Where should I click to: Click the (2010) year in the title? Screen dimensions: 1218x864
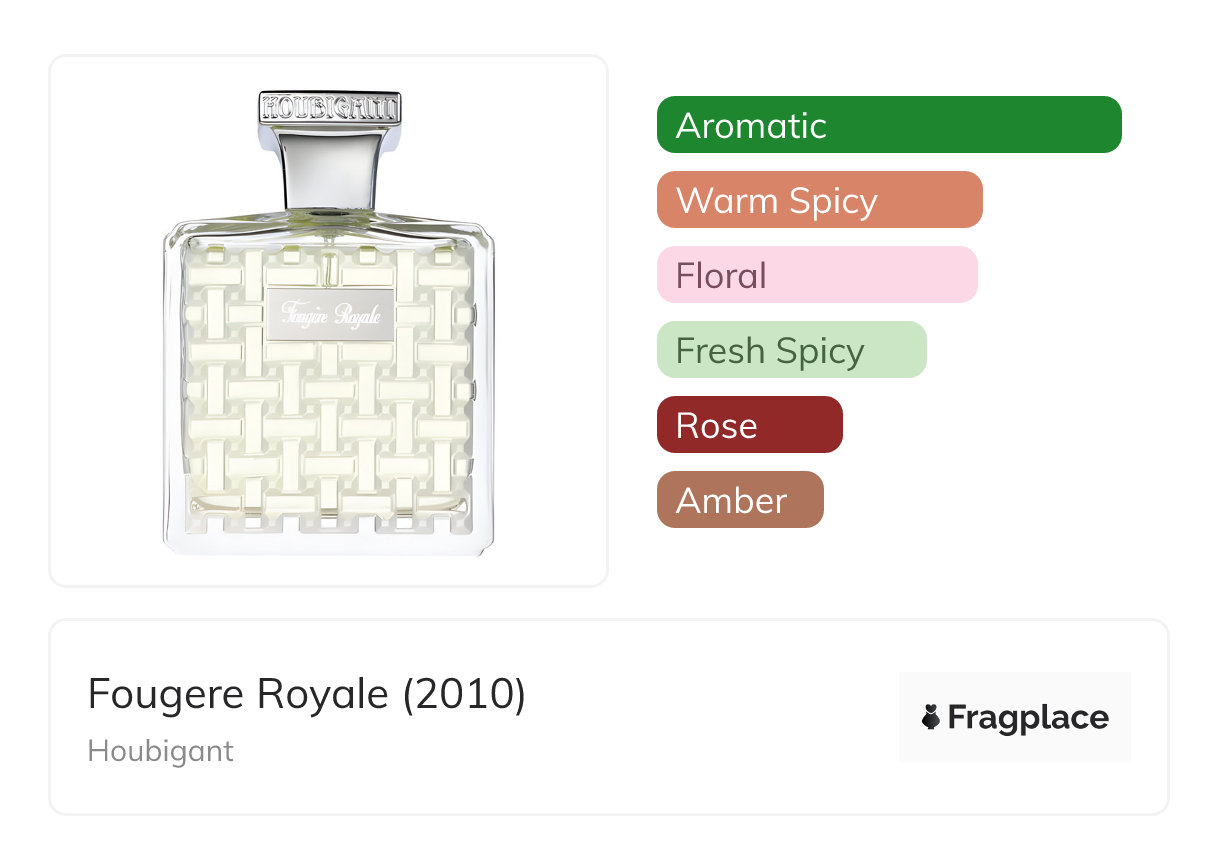click(x=463, y=694)
